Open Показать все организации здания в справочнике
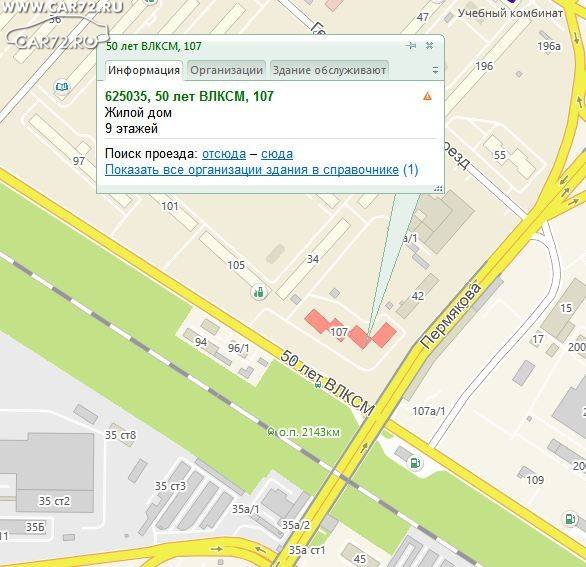Screen dimensions: 586x567 click(252, 170)
